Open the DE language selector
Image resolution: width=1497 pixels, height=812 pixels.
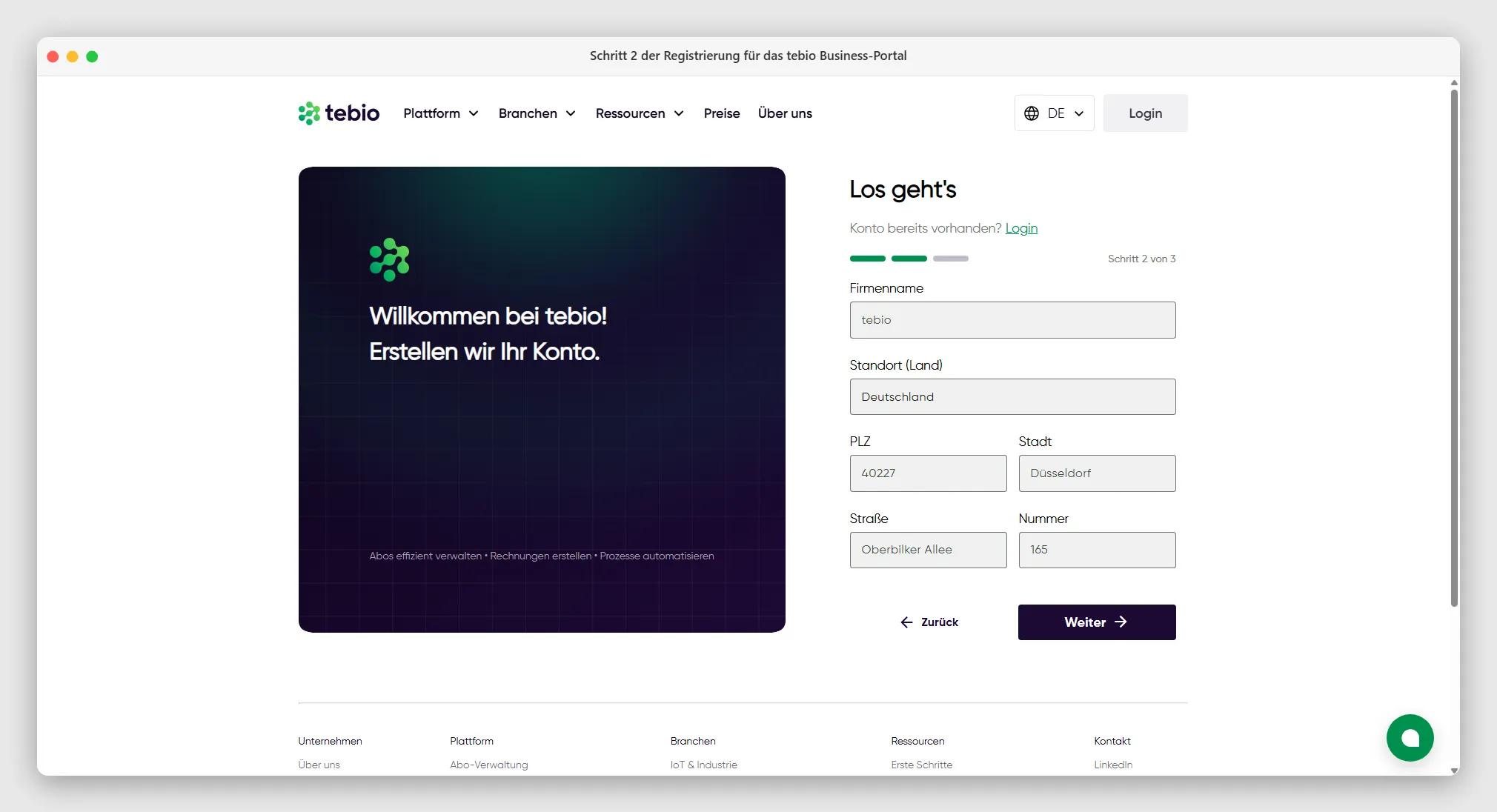coord(1054,113)
